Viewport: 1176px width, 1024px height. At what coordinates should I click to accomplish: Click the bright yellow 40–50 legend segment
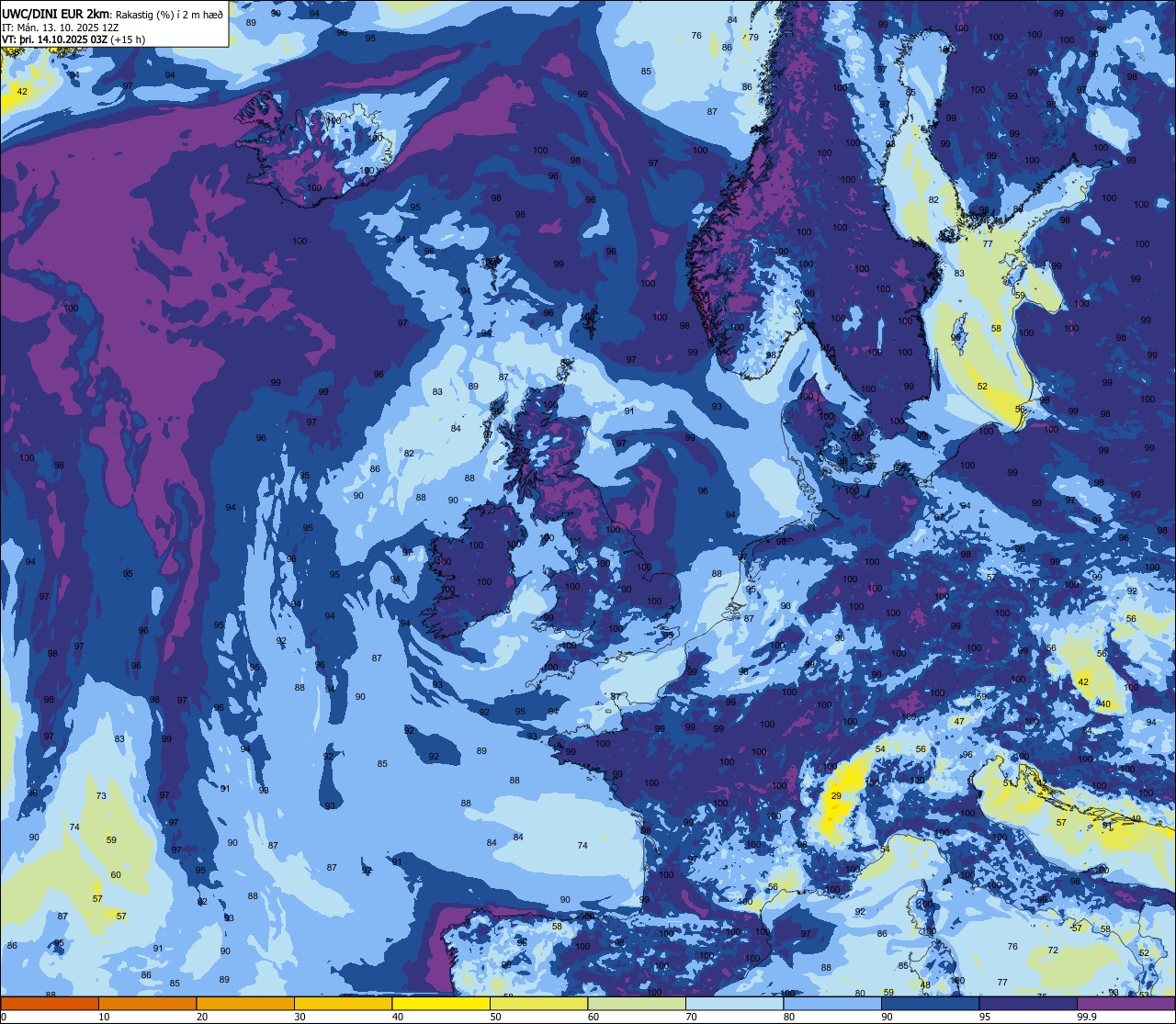click(441, 1003)
